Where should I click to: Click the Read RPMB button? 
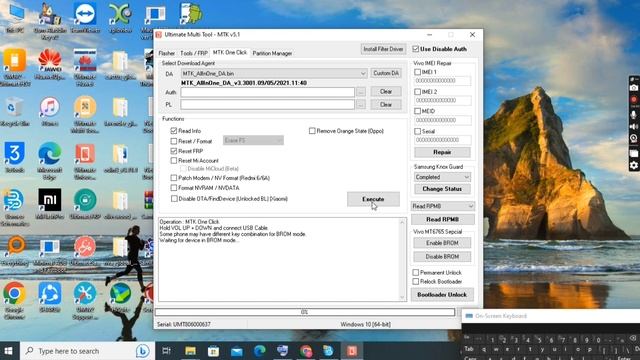click(x=442, y=220)
